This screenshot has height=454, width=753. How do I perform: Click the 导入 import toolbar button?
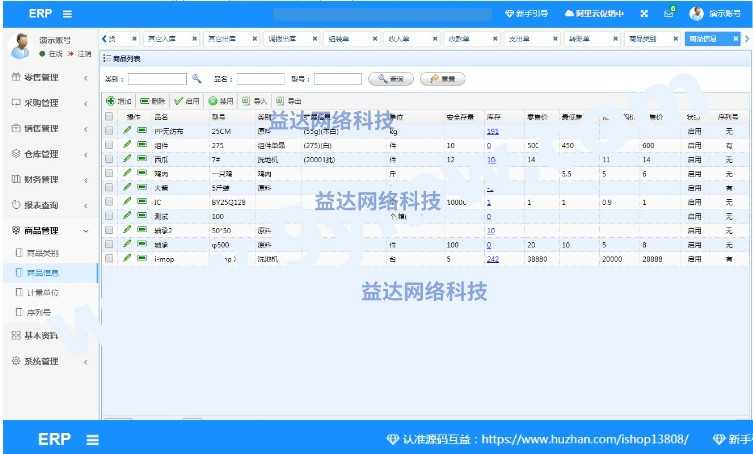click(x=255, y=101)
